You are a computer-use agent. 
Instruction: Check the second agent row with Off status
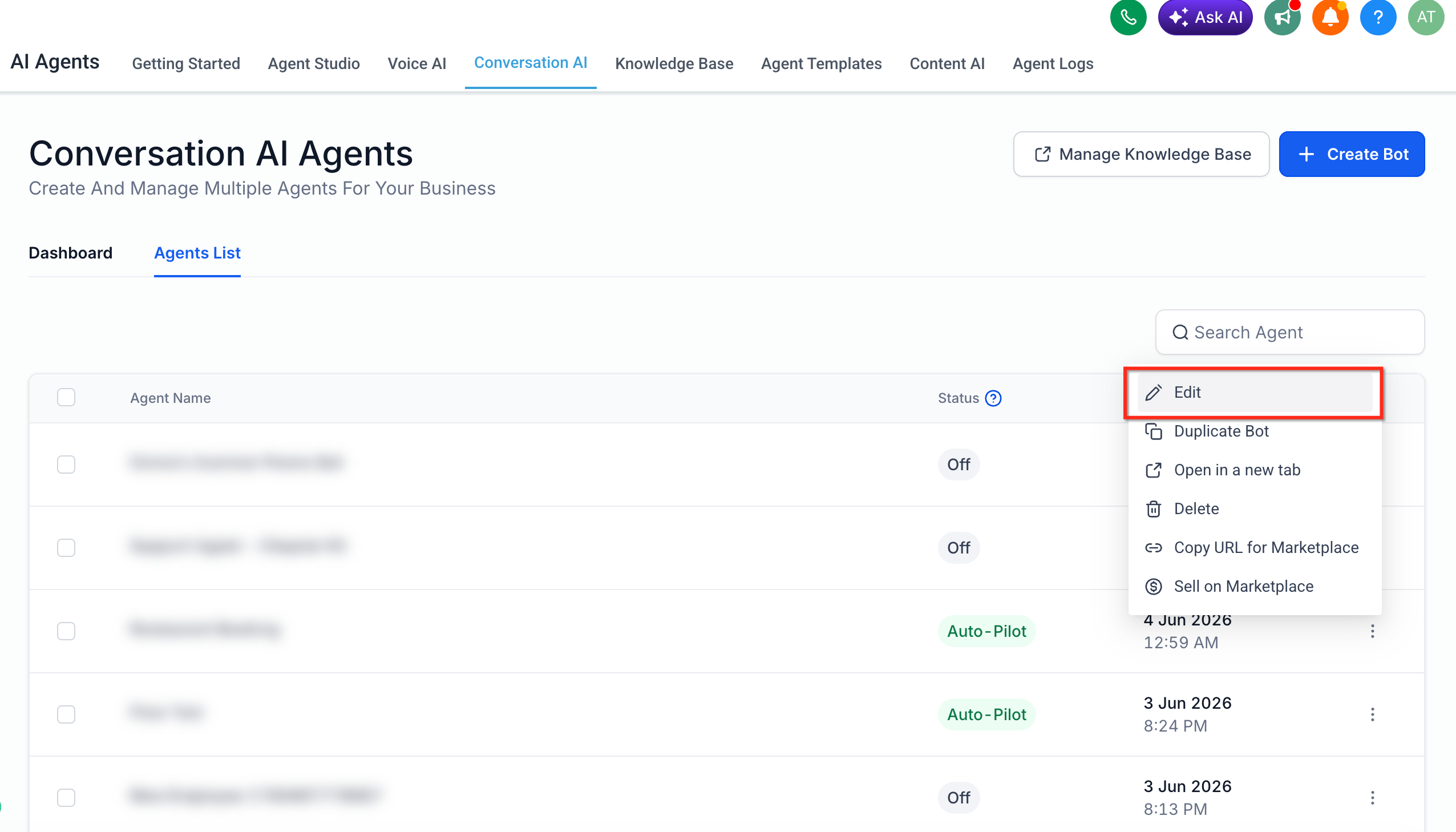coord(66,548)
